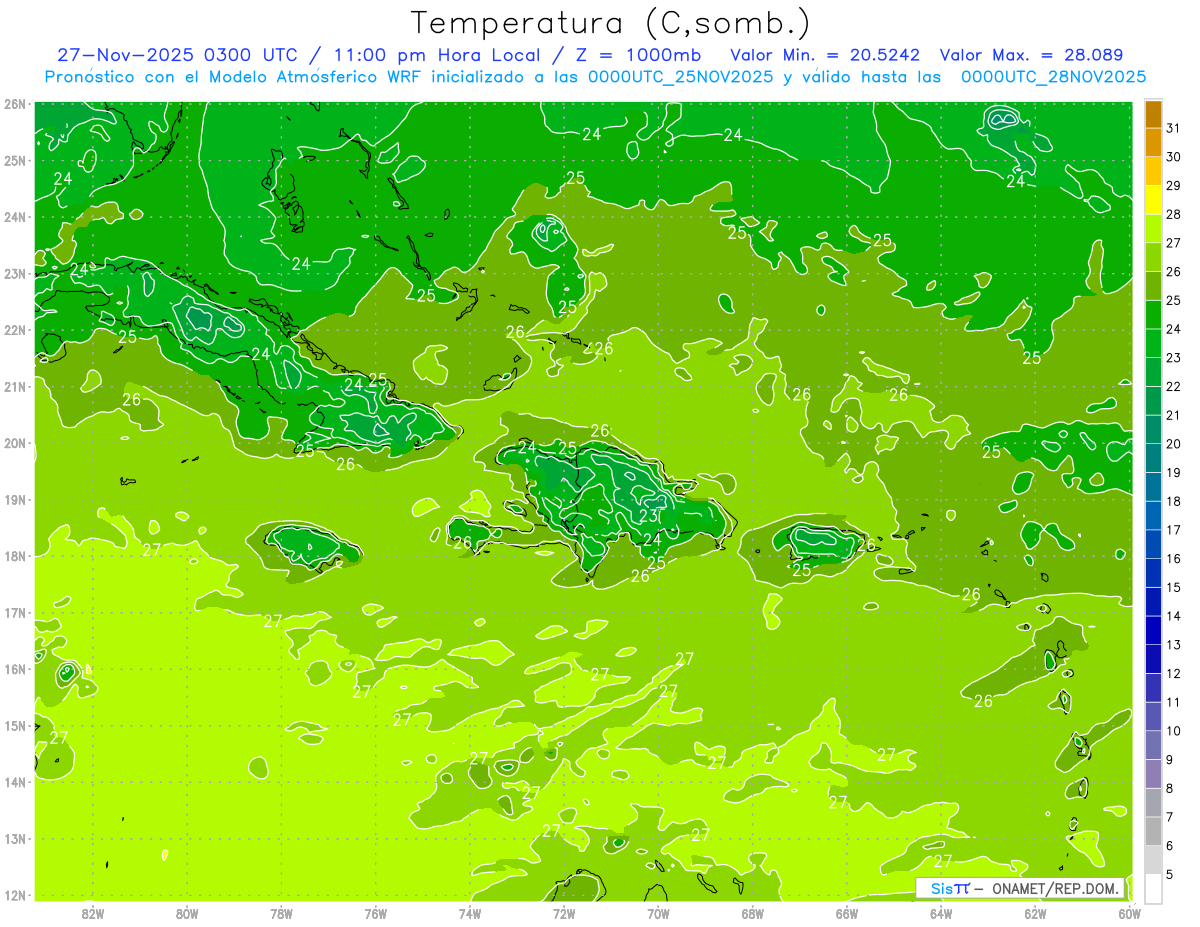Click the 68W longitude axis label
1200x927 pixels.
752,913
